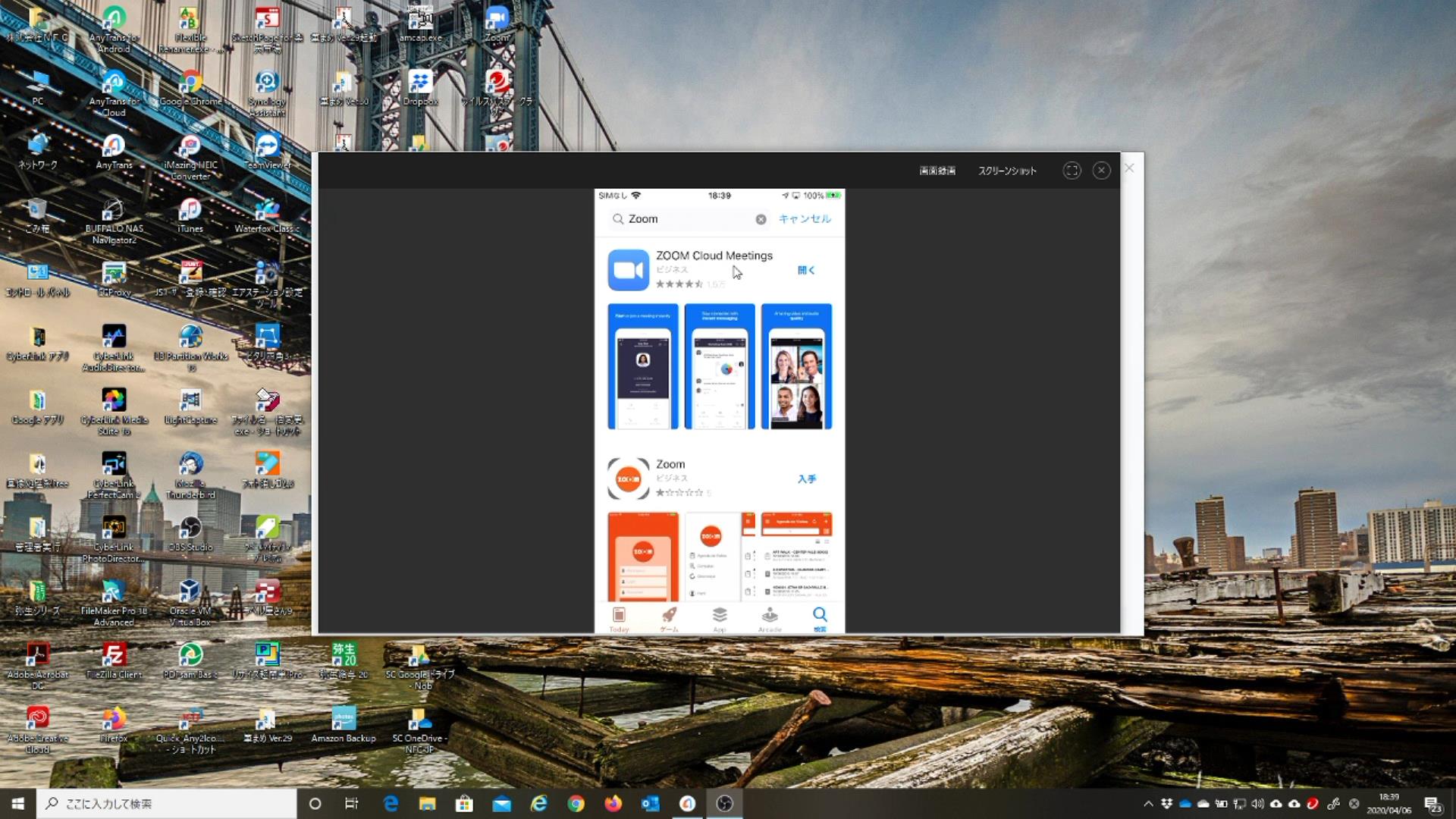This screenshot has height=819, width=1456.
Task: Open the AnyTrans for Cloud shortcut
Action: tap(114, 93)
